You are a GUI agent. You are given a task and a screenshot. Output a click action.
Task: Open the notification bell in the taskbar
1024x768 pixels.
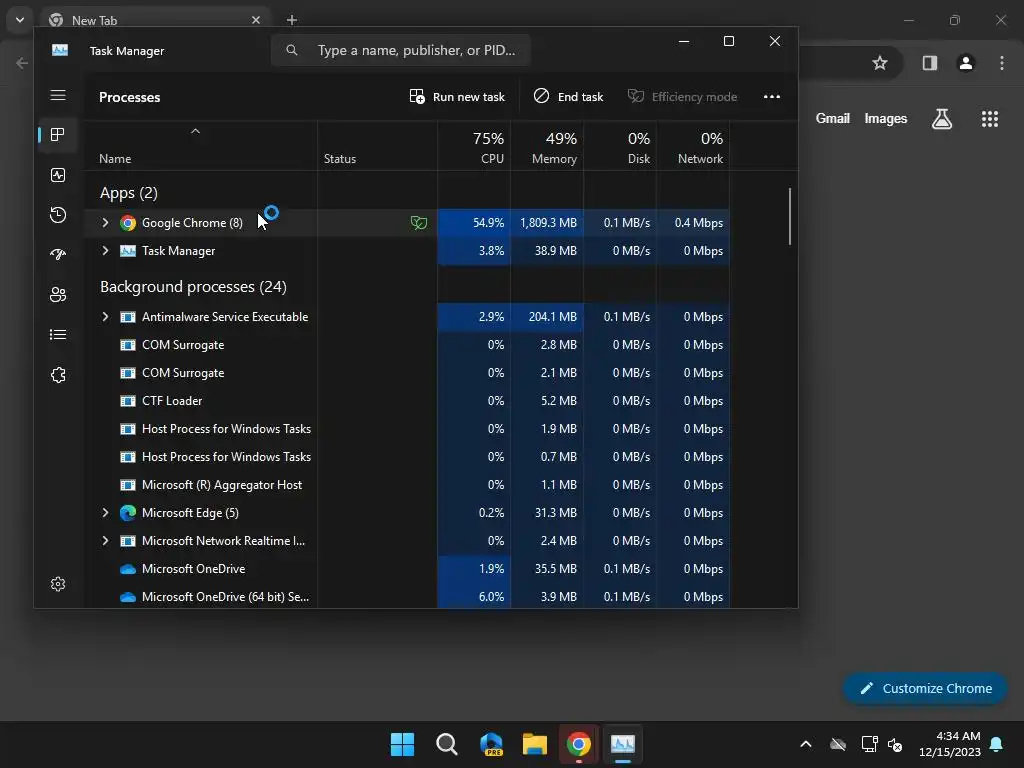997,744
